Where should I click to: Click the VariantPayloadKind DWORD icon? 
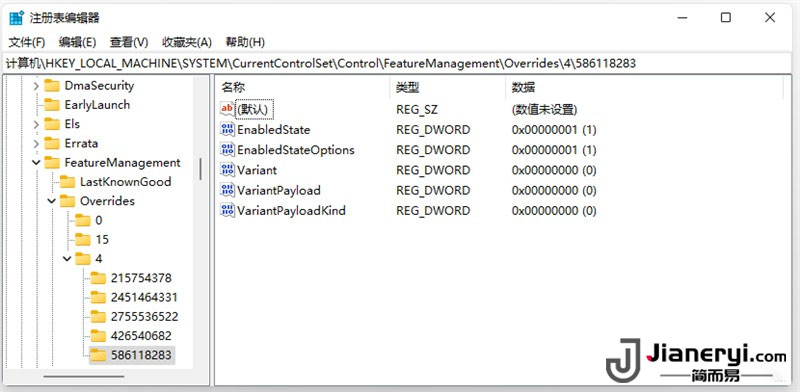(227, 210)
